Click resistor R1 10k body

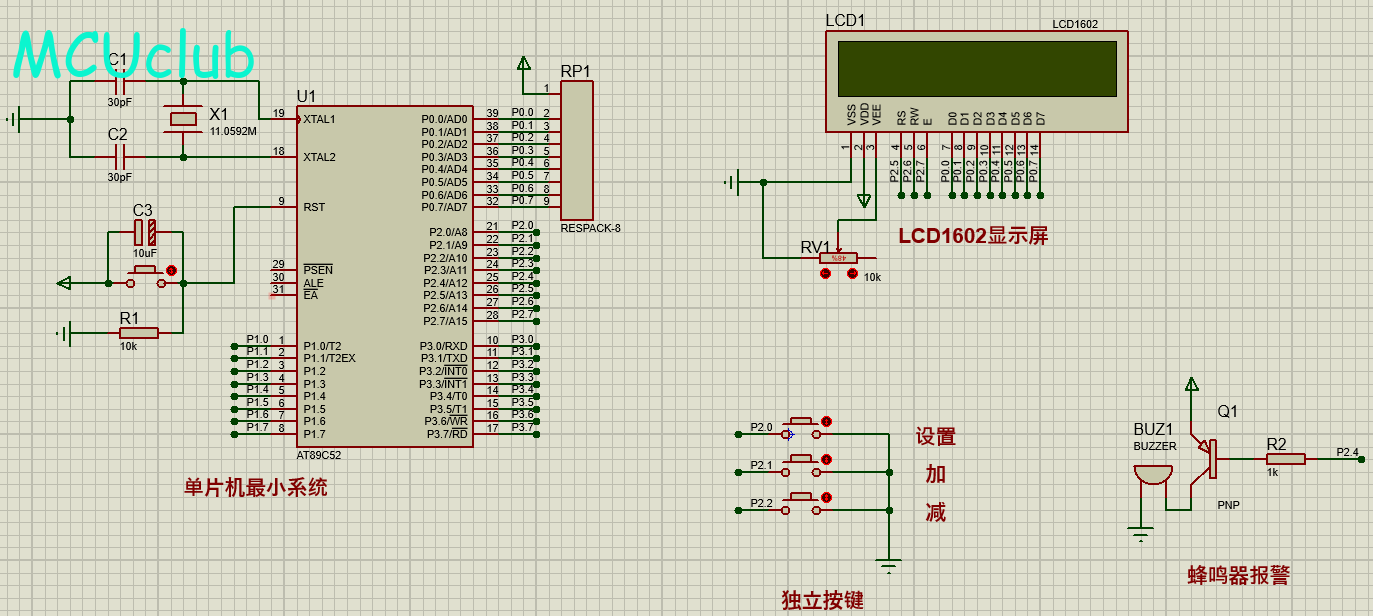click(138, 333)
